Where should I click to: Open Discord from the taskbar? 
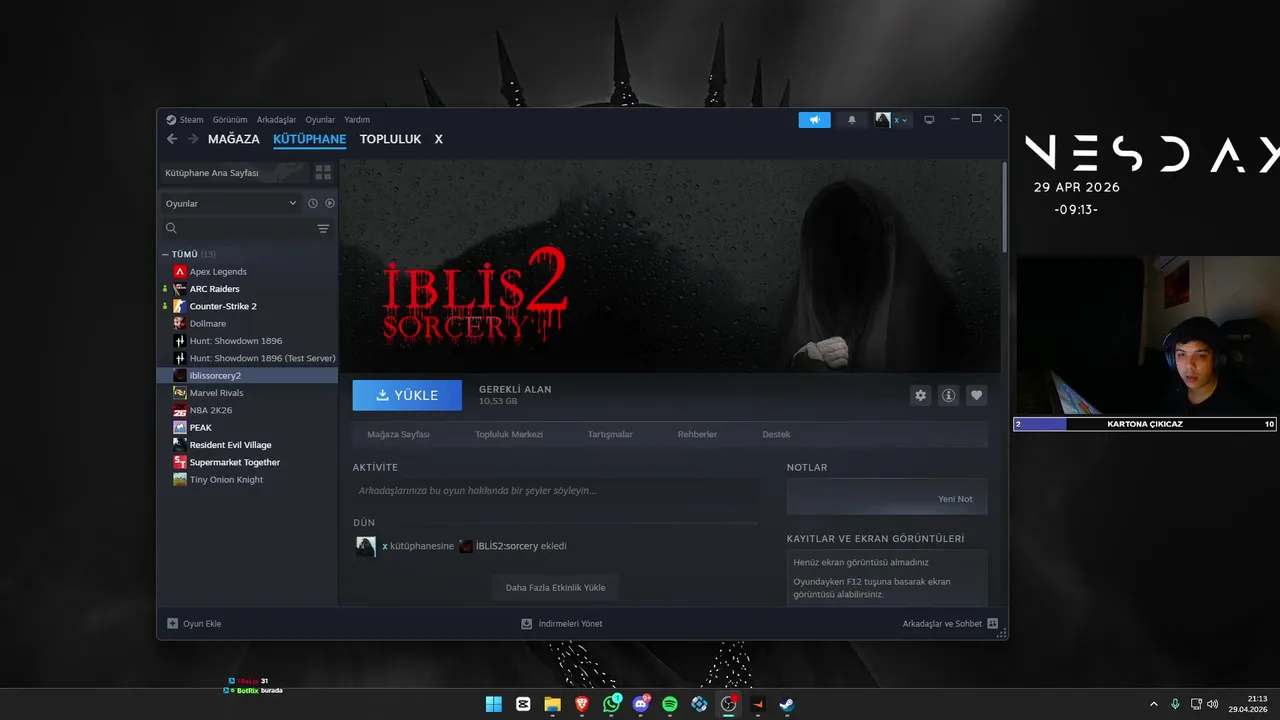click(641, 704)
